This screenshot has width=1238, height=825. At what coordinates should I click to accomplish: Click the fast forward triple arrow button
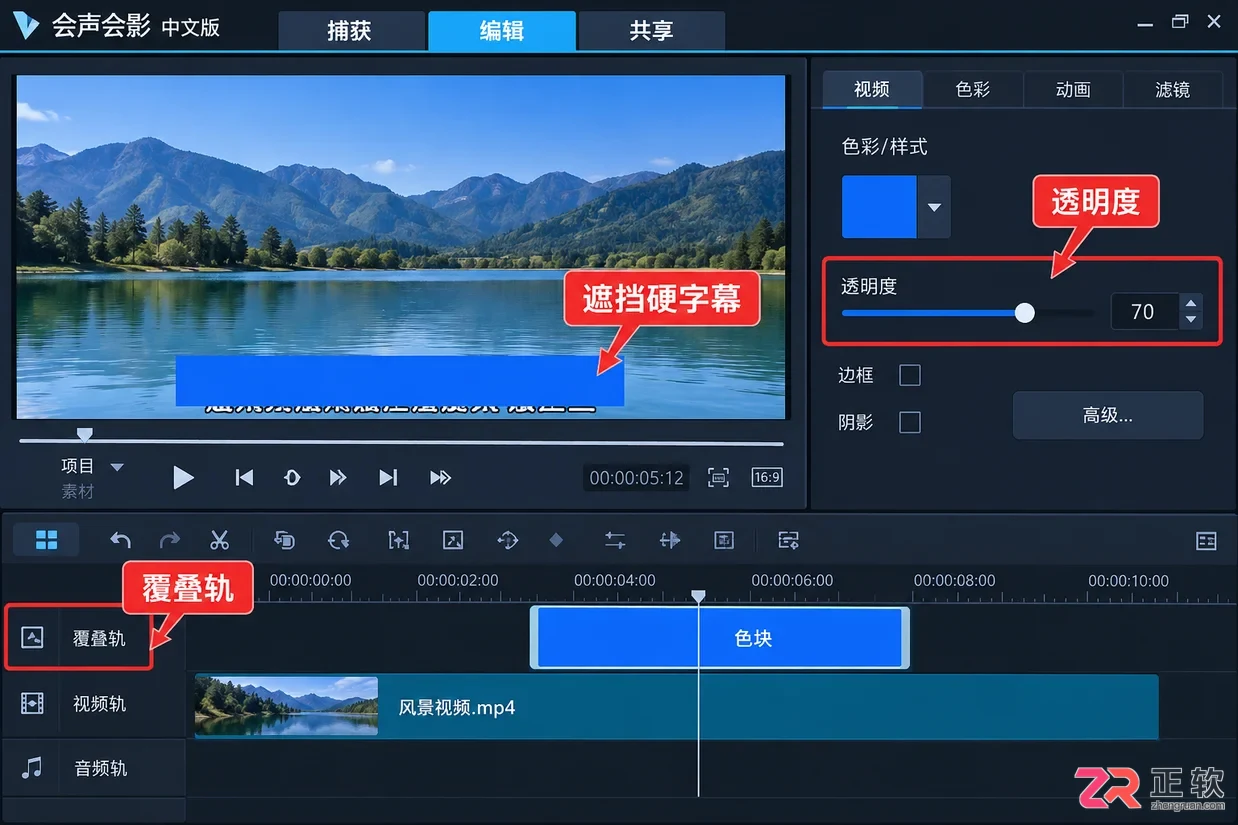coord(440,478)
